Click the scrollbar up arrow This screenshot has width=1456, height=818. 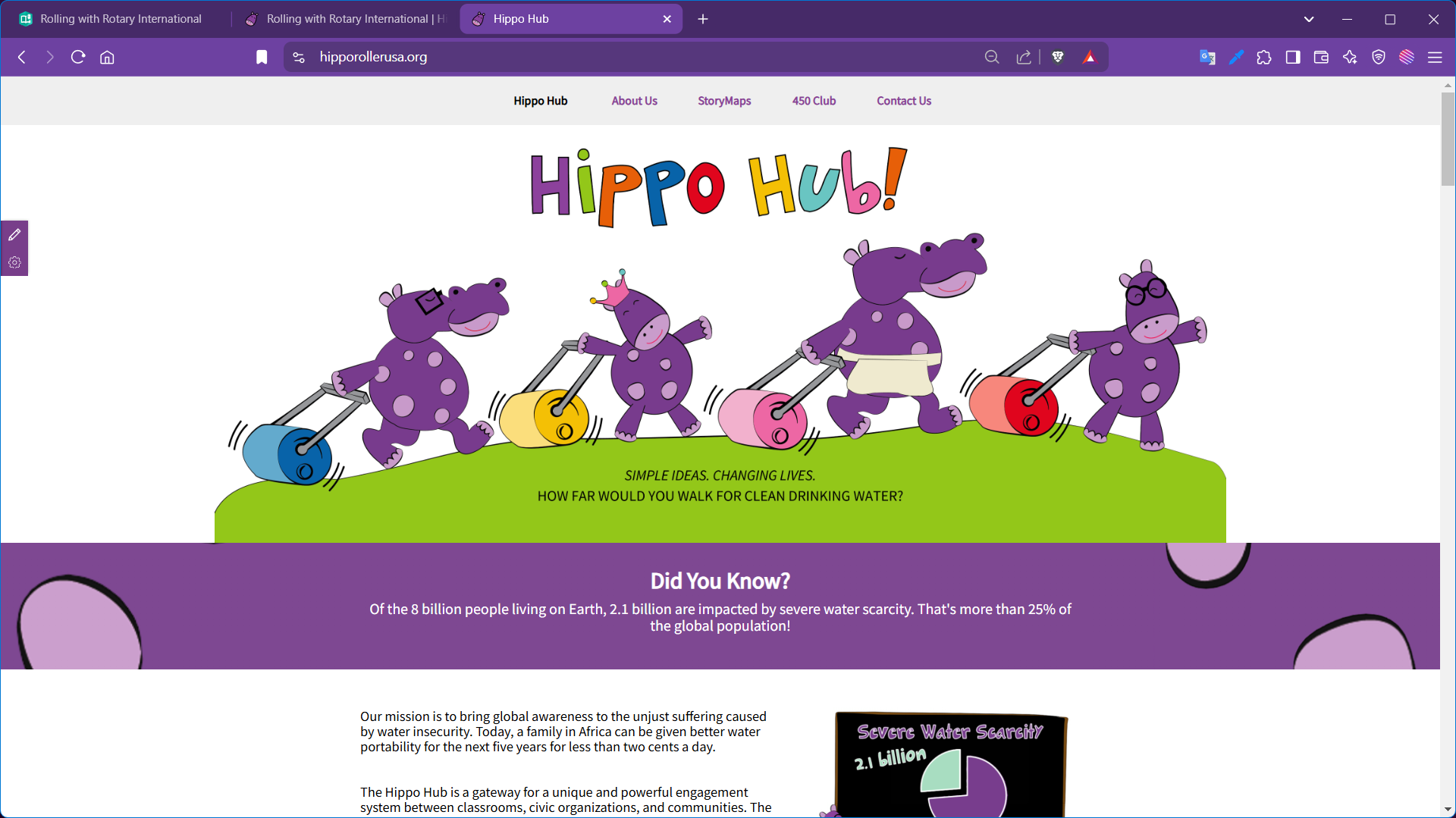tap(1448, 84)
